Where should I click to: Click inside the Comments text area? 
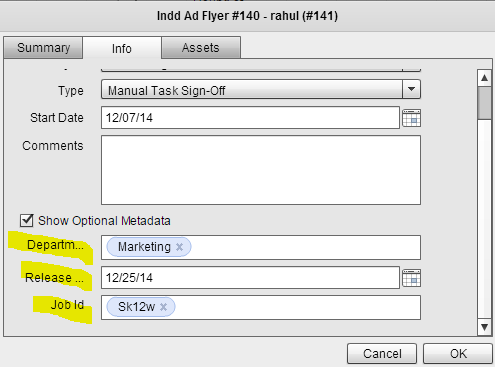pyautogui.click(x=261, y=170)
